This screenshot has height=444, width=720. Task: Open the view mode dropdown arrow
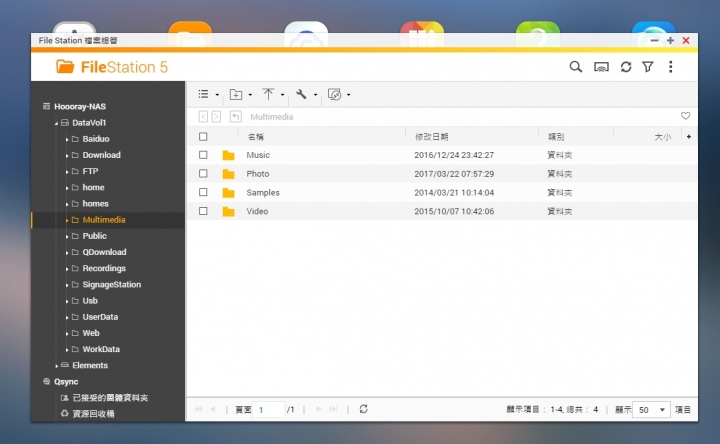coord(217,95)
